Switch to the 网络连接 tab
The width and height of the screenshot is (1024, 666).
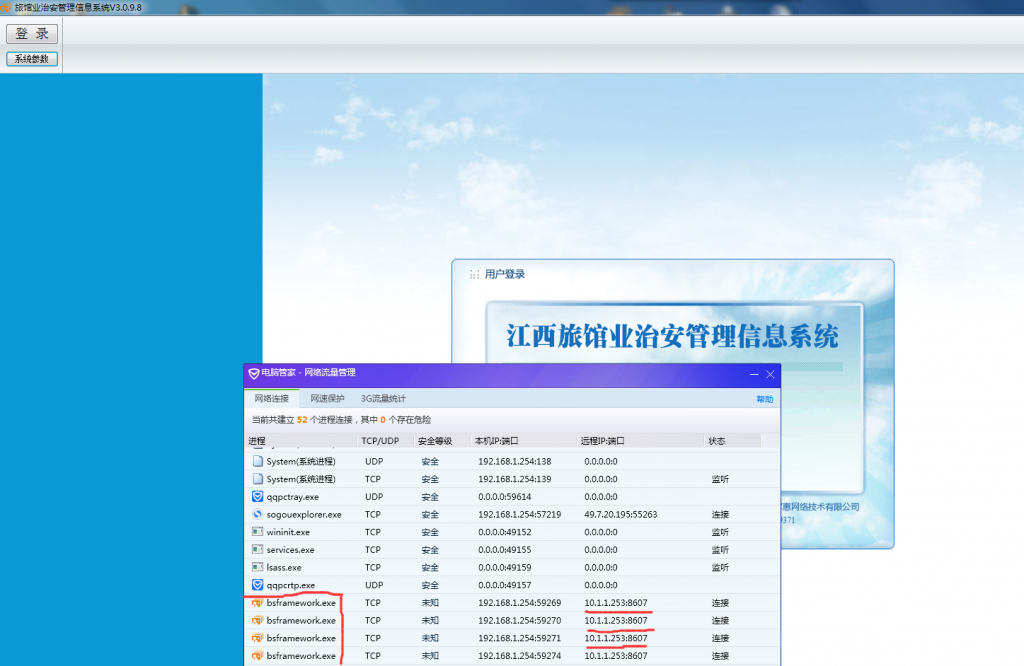[271, 398]
